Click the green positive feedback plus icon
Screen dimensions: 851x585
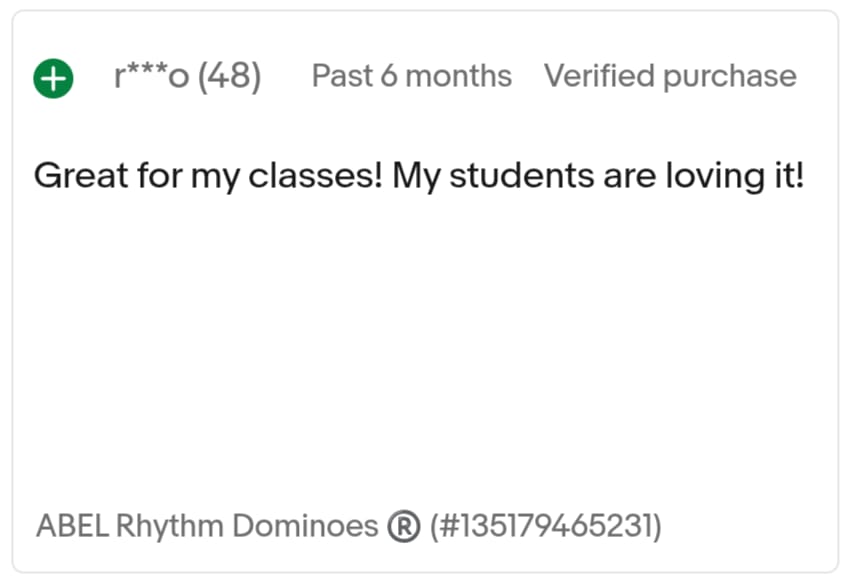coord(53,78)
